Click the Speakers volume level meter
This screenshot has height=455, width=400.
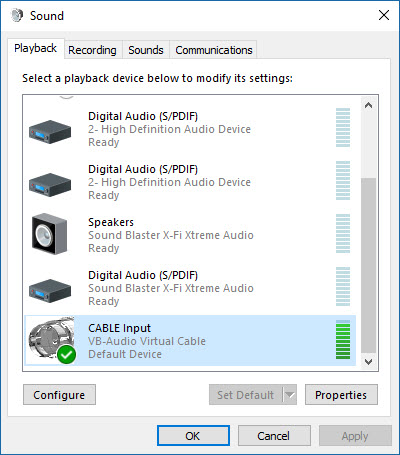click(343, 234)
